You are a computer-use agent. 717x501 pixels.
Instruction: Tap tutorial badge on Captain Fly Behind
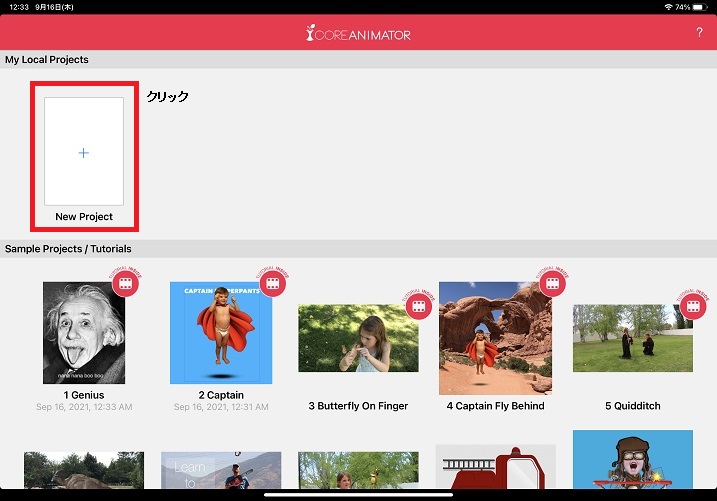(551, 284)
